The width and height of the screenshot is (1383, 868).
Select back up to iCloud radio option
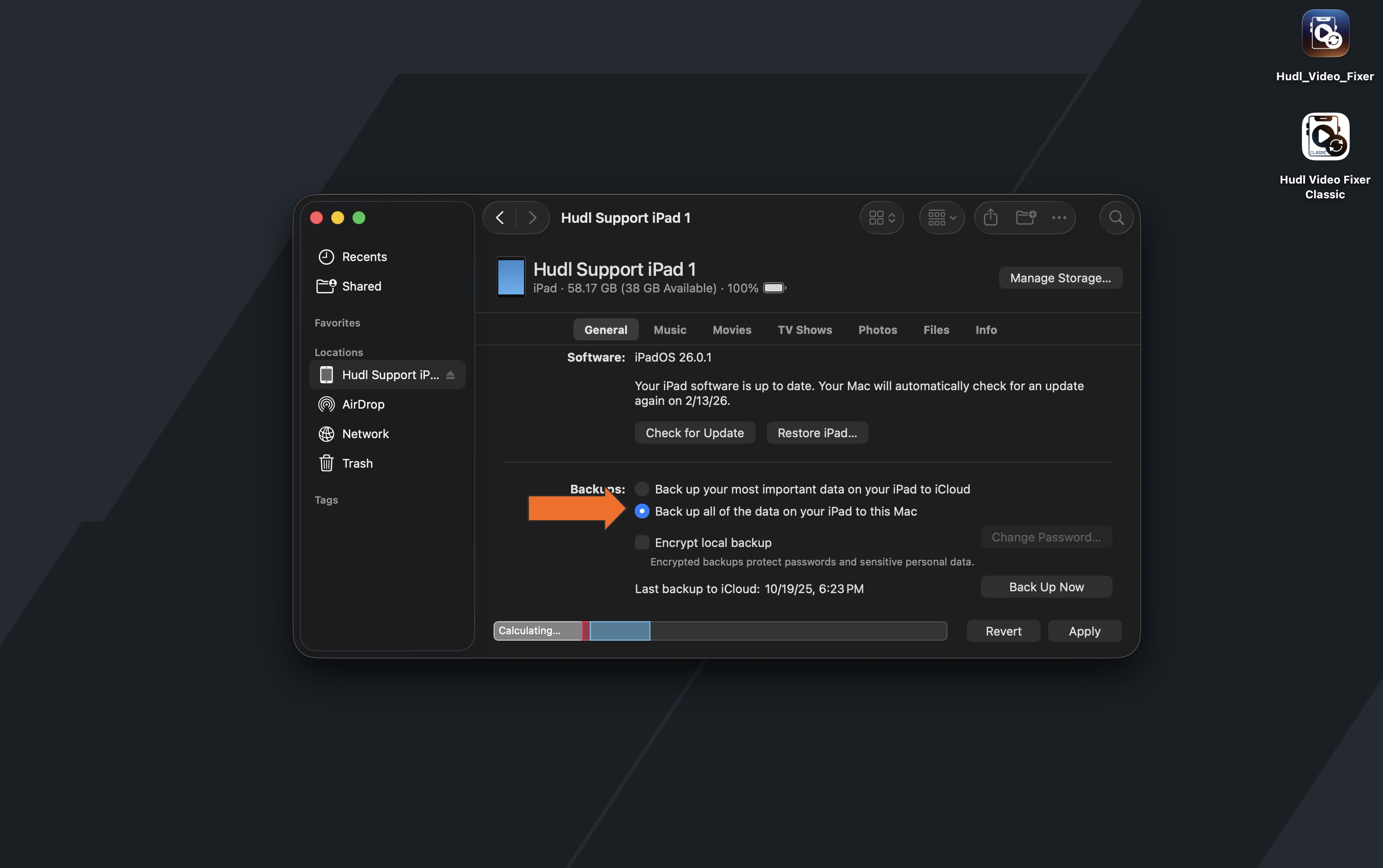pos(642,488)
